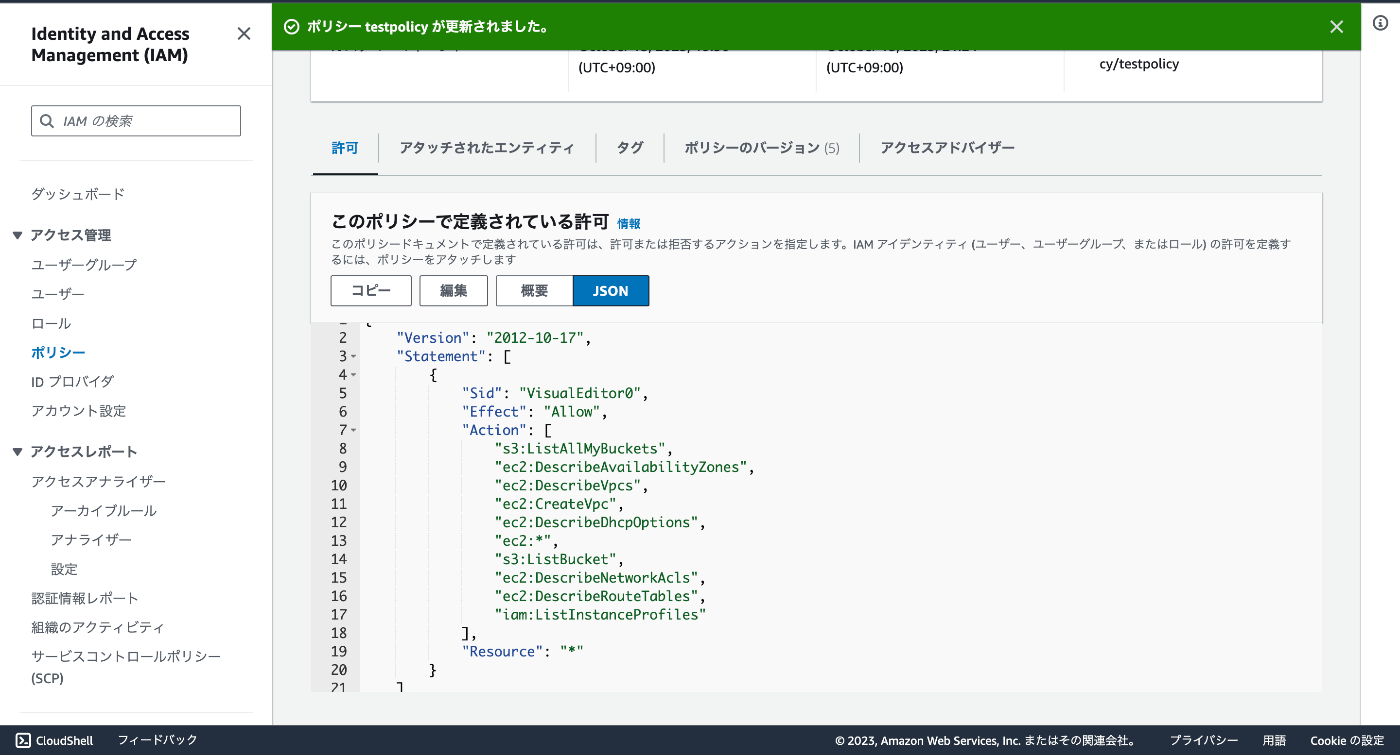Click the search magnifier icon in IAM search

47,121
